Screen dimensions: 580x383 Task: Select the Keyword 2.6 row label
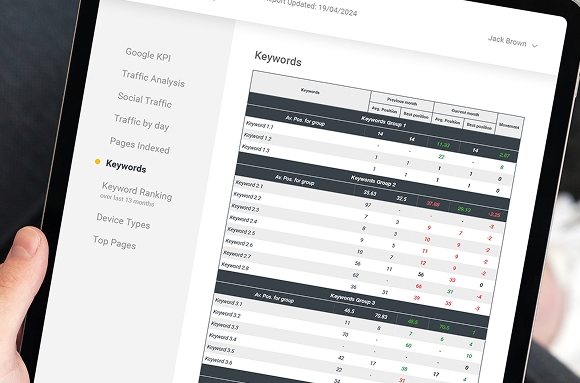[x=239, y=243]
